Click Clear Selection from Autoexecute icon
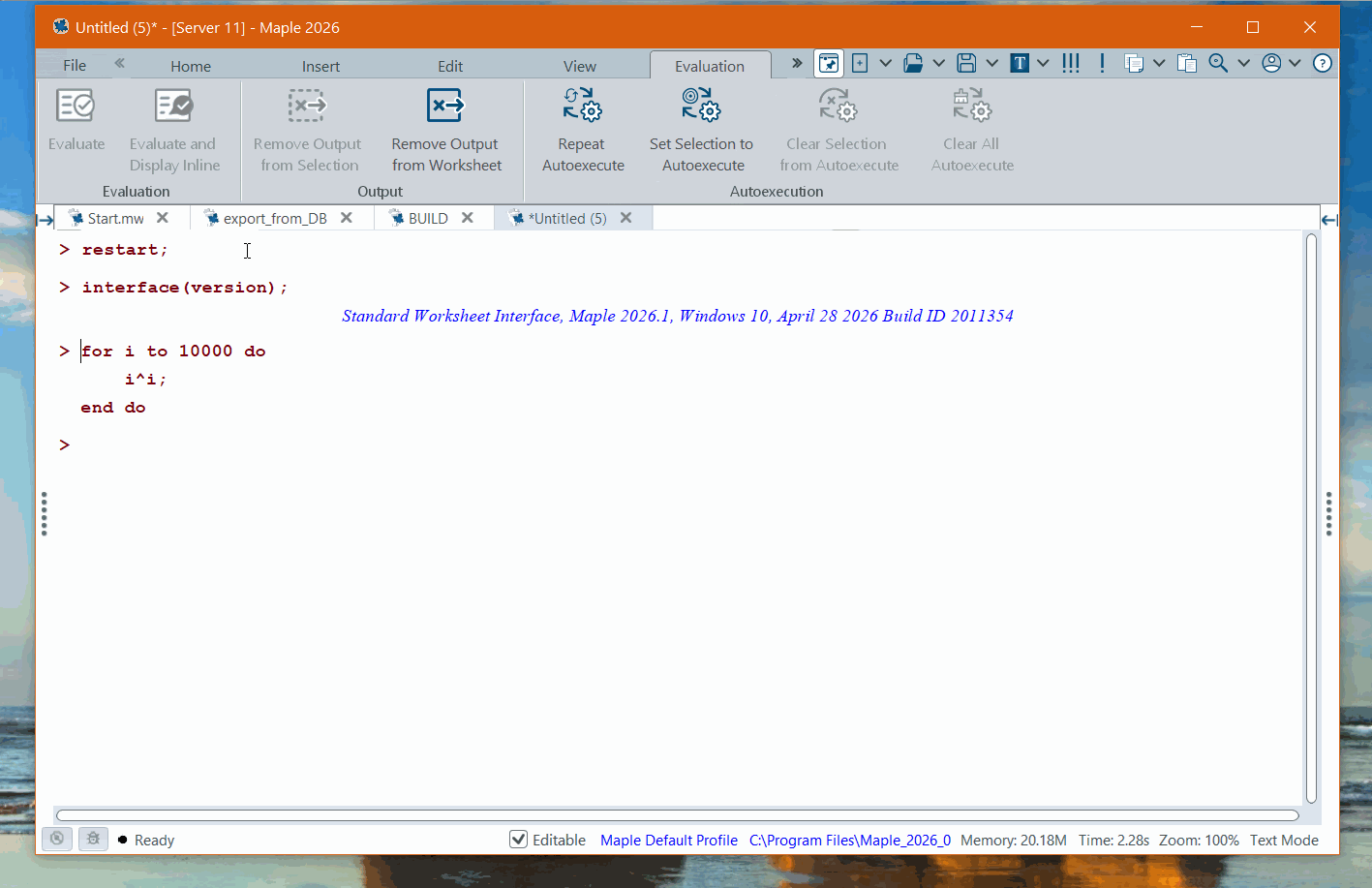This screenshot has width=1372, height=888. coord(838,106)
